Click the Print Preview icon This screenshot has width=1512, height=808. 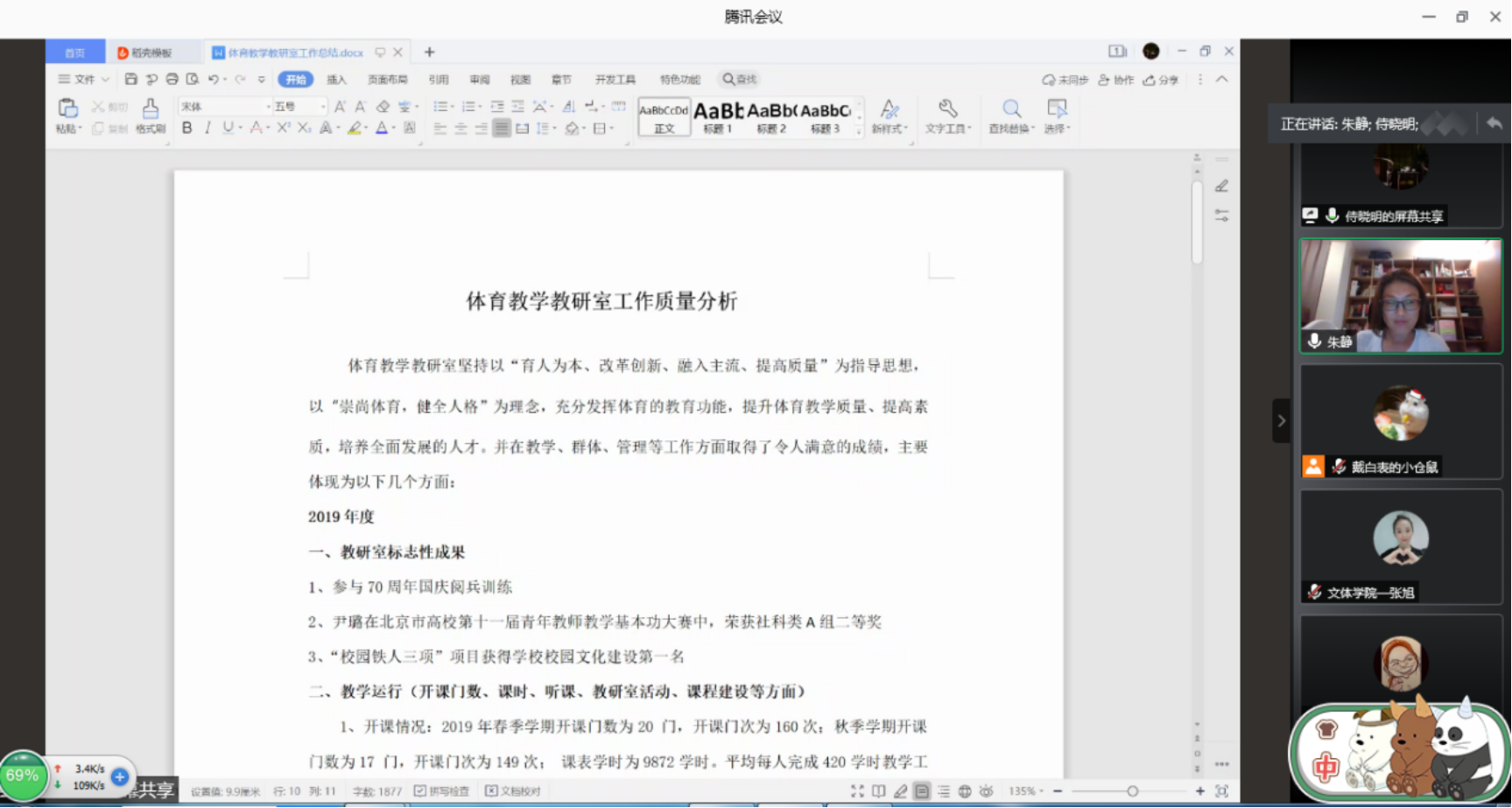(193, 80)
